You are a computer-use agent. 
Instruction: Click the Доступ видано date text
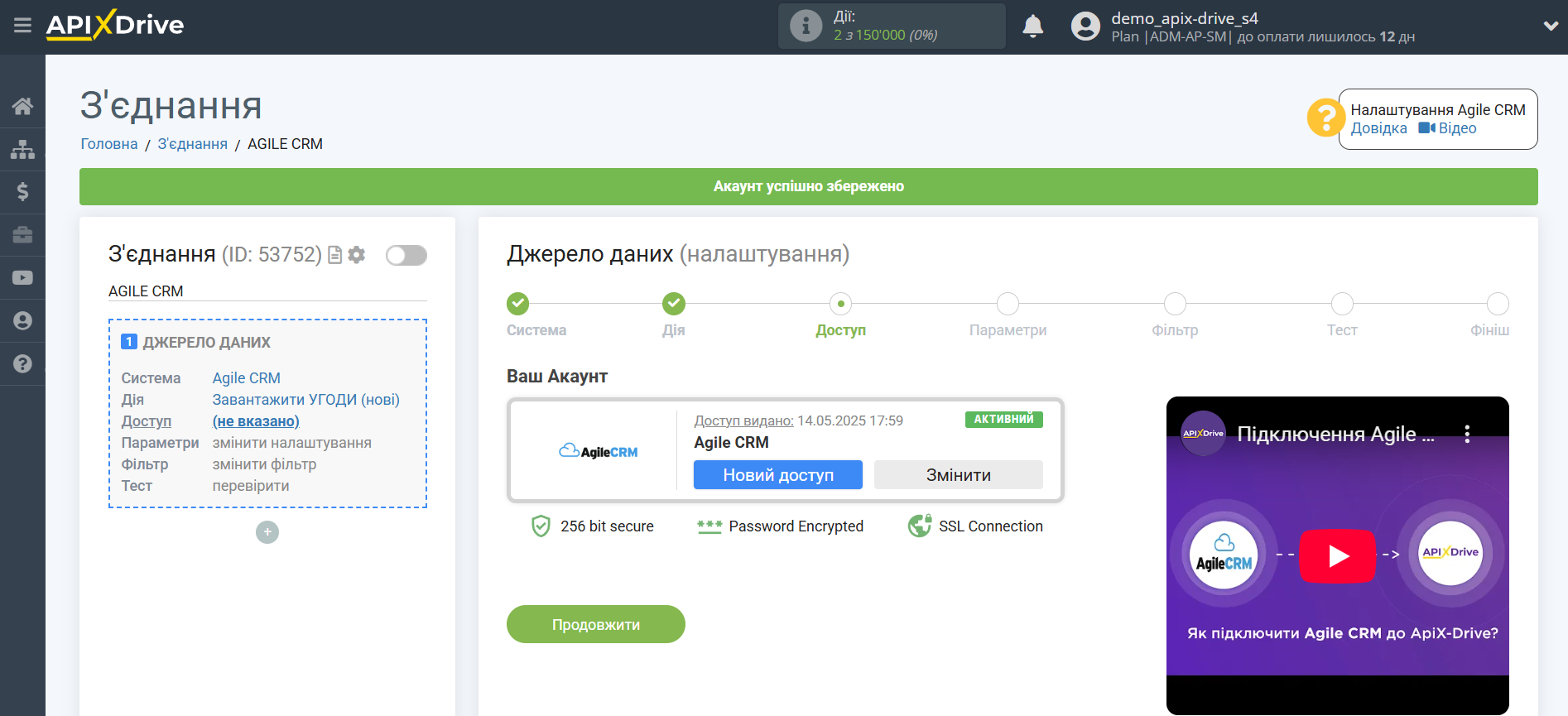798,420
